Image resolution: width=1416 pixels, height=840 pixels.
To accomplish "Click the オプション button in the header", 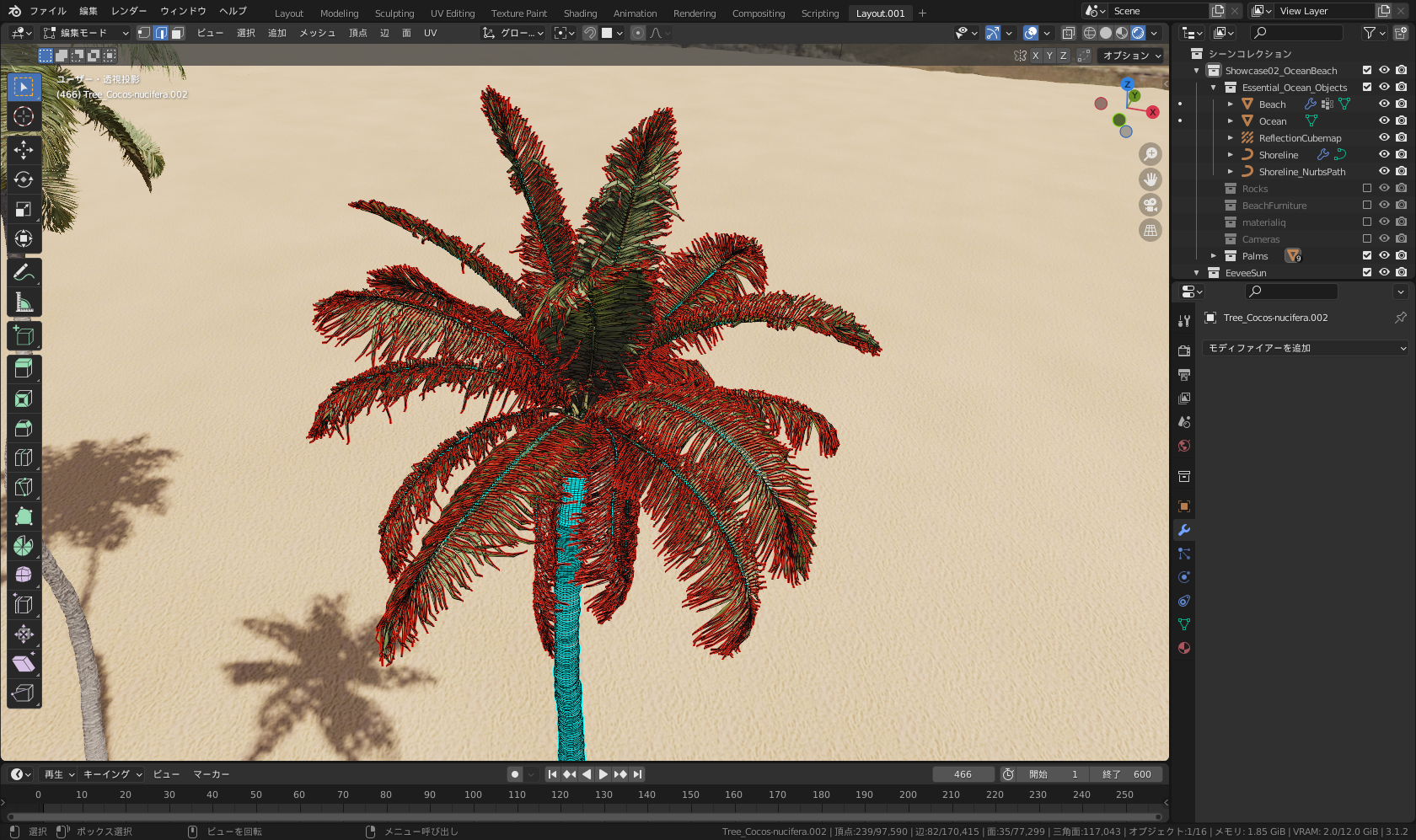I will point(1129,55).
